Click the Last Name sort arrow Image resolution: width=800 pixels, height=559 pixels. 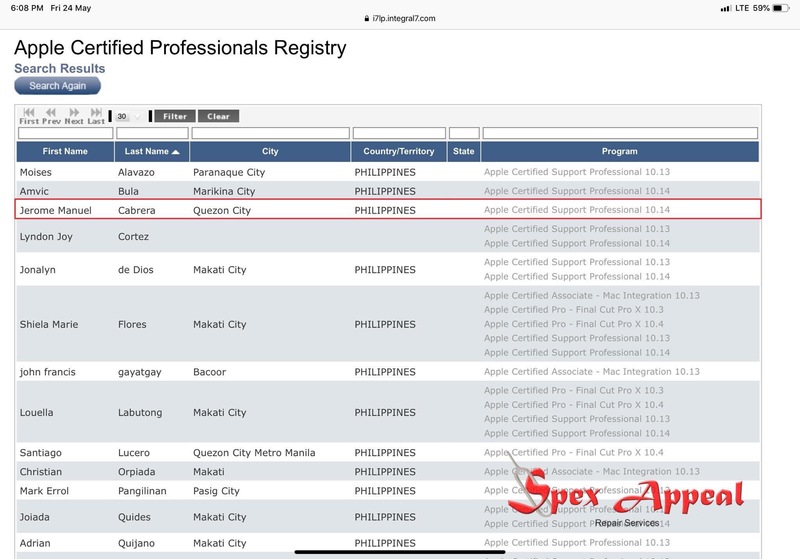pyautogui.click(x=176, y=152)
